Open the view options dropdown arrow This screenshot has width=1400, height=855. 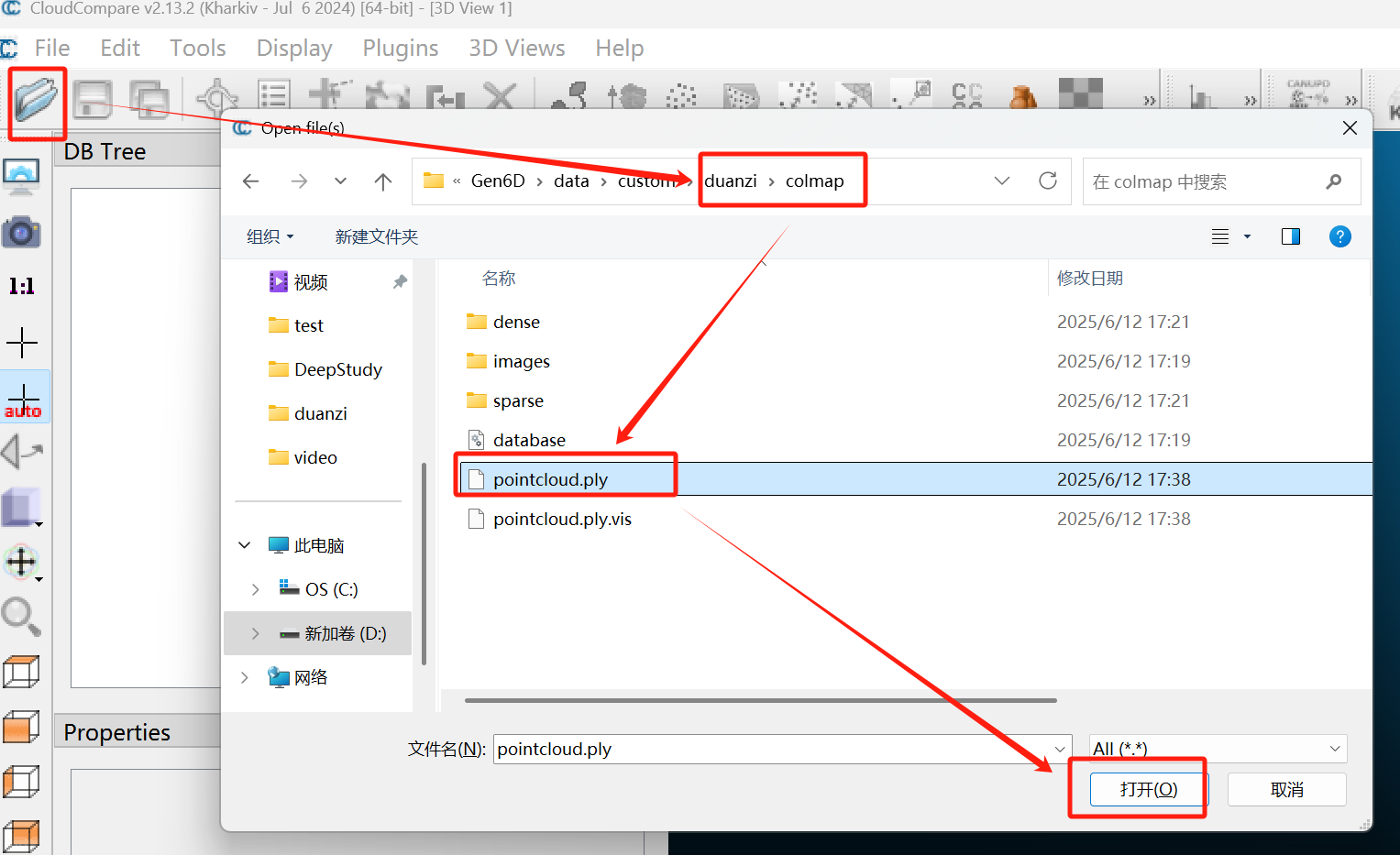(1247, 236)
